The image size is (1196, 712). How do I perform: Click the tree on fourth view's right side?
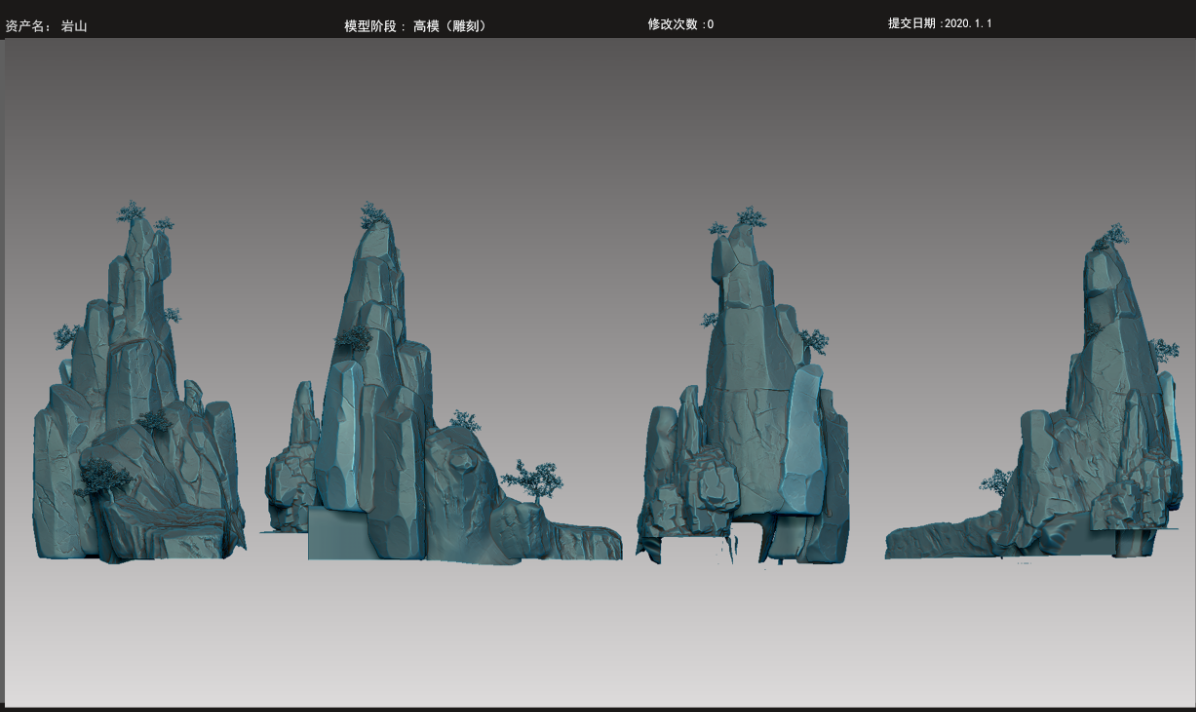tap(1162, 349)
